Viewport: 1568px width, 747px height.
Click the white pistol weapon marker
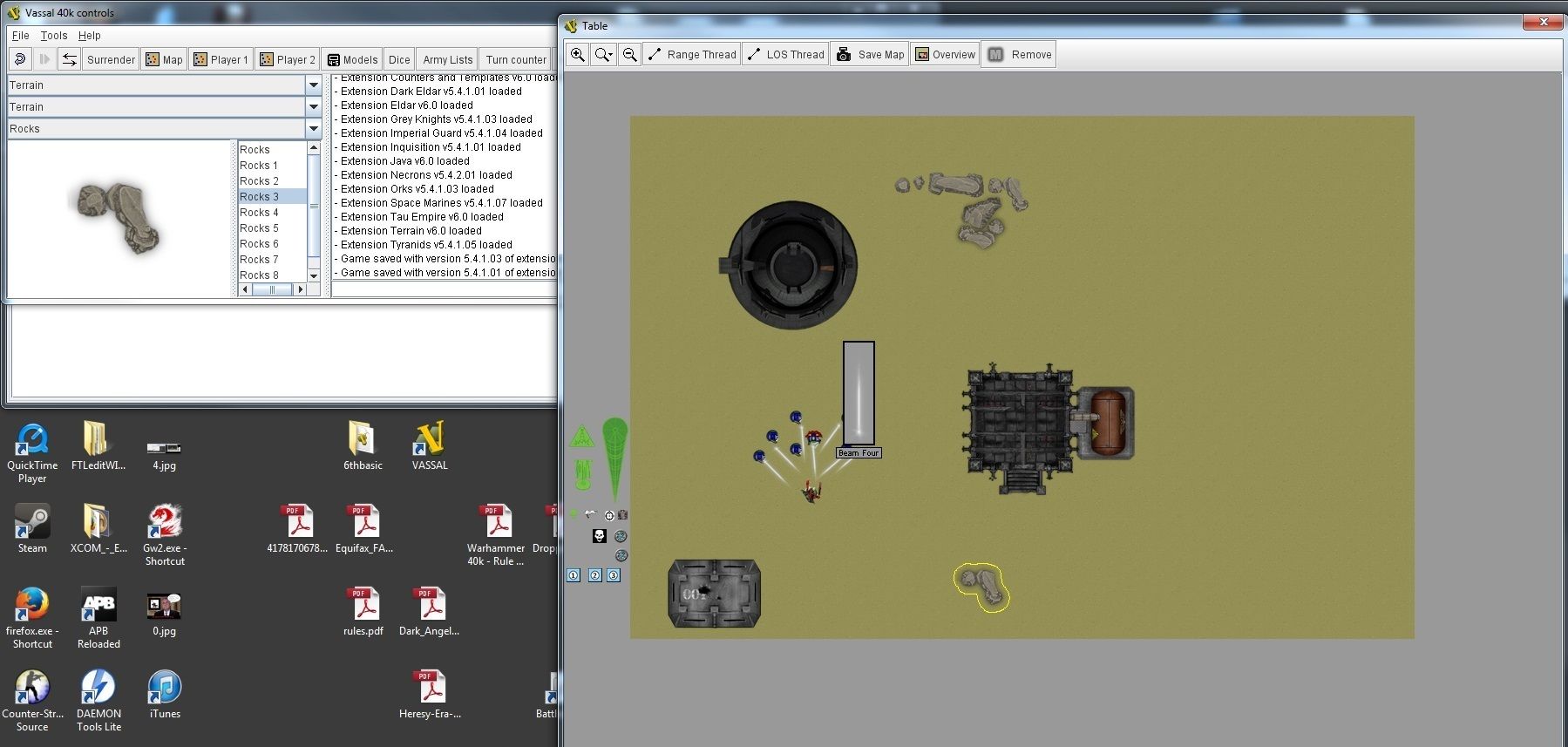pos(591,514)
